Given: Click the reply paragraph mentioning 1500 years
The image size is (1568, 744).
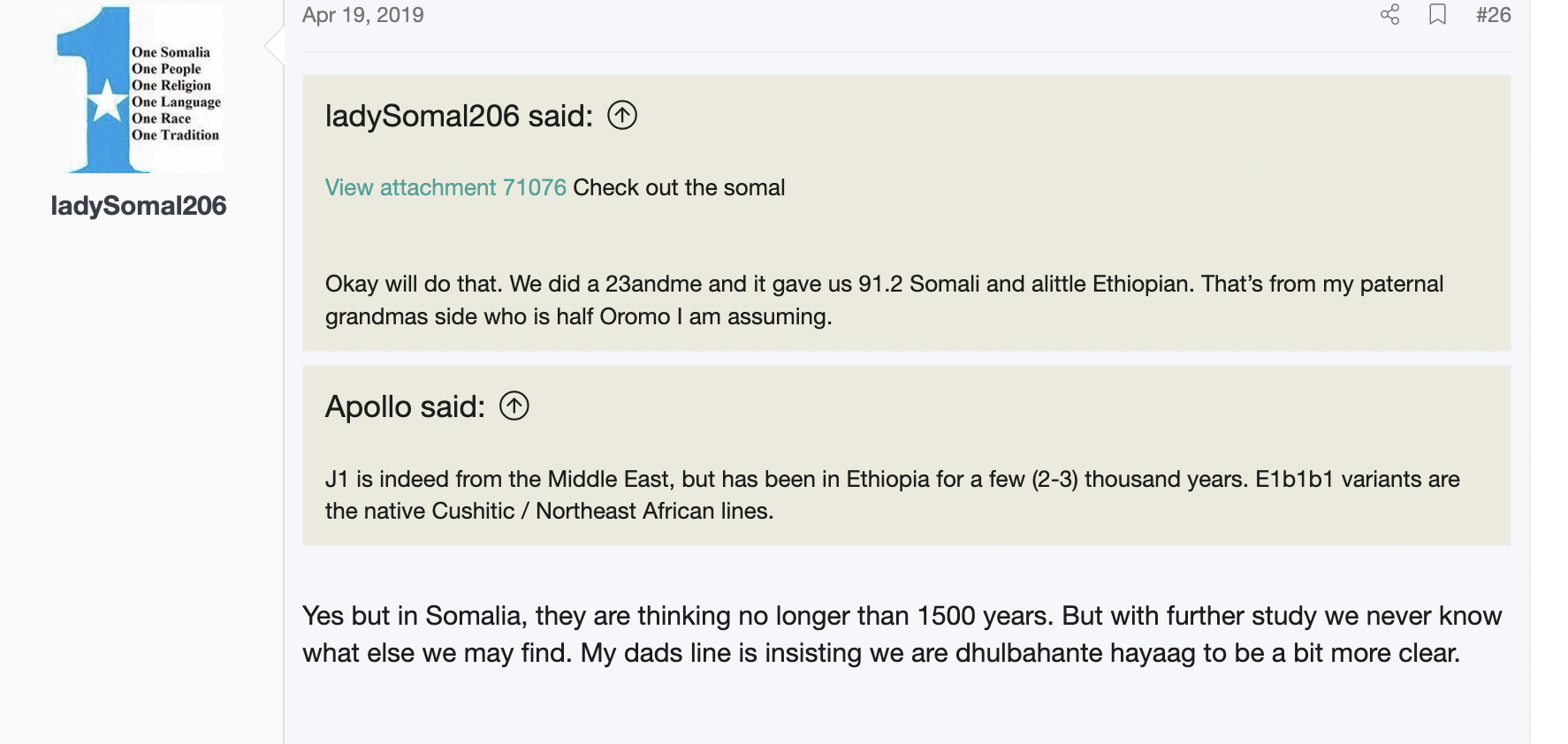Looking at the screenshot, I should (902, 616).
